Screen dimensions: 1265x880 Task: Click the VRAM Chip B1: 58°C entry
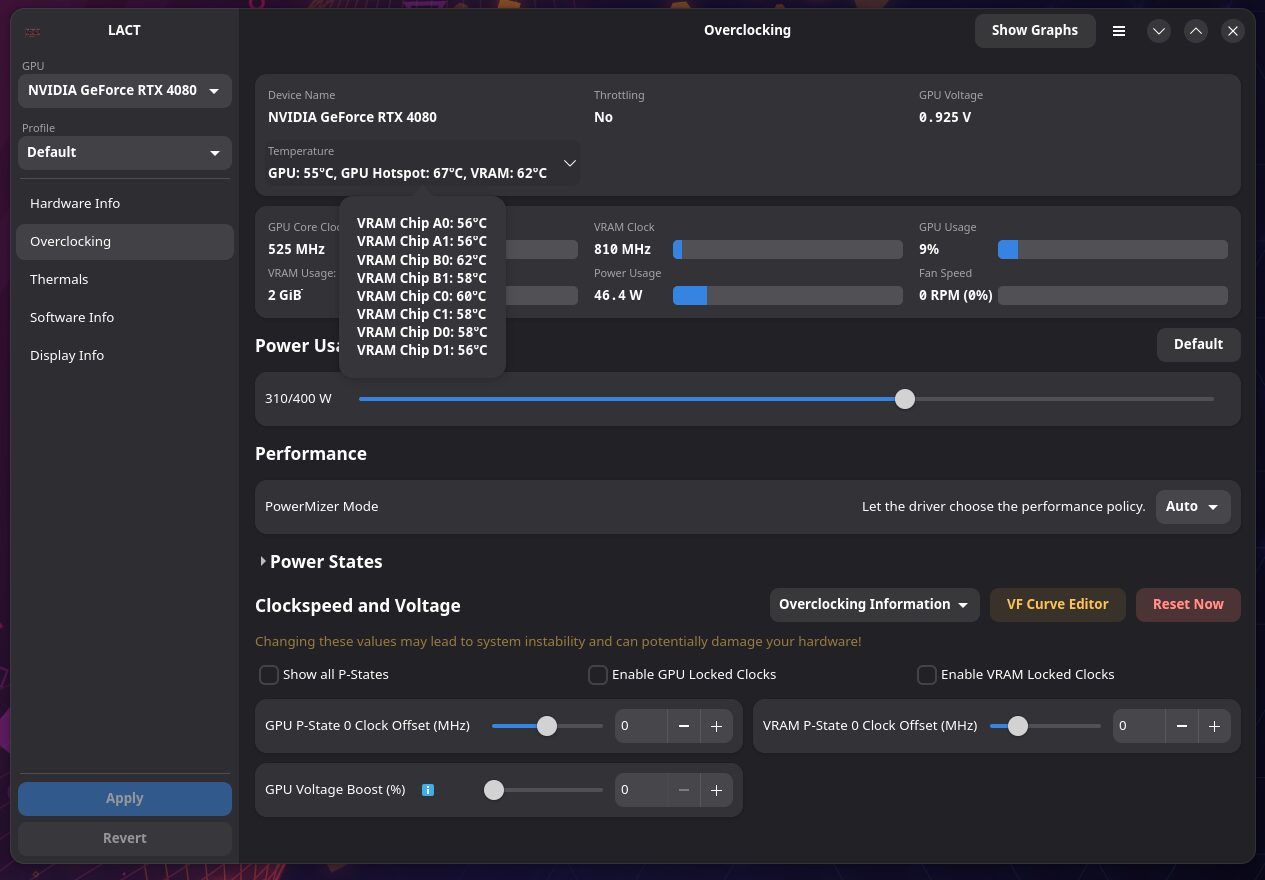(x=422, y=278)
